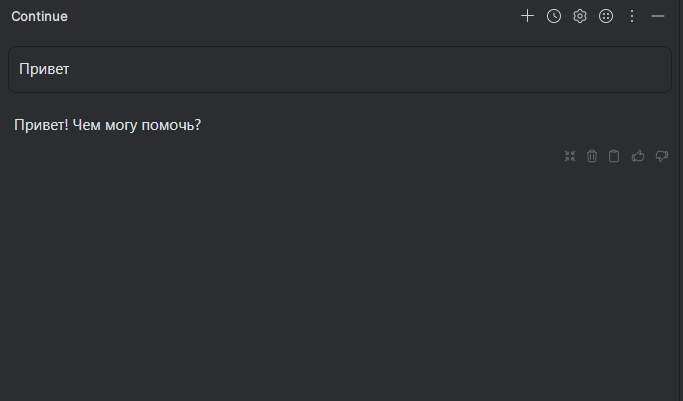The width and height of the screenshot is (683, 401).
Task: Copy the assistant reply to clipboard
Action: (614, 156)
